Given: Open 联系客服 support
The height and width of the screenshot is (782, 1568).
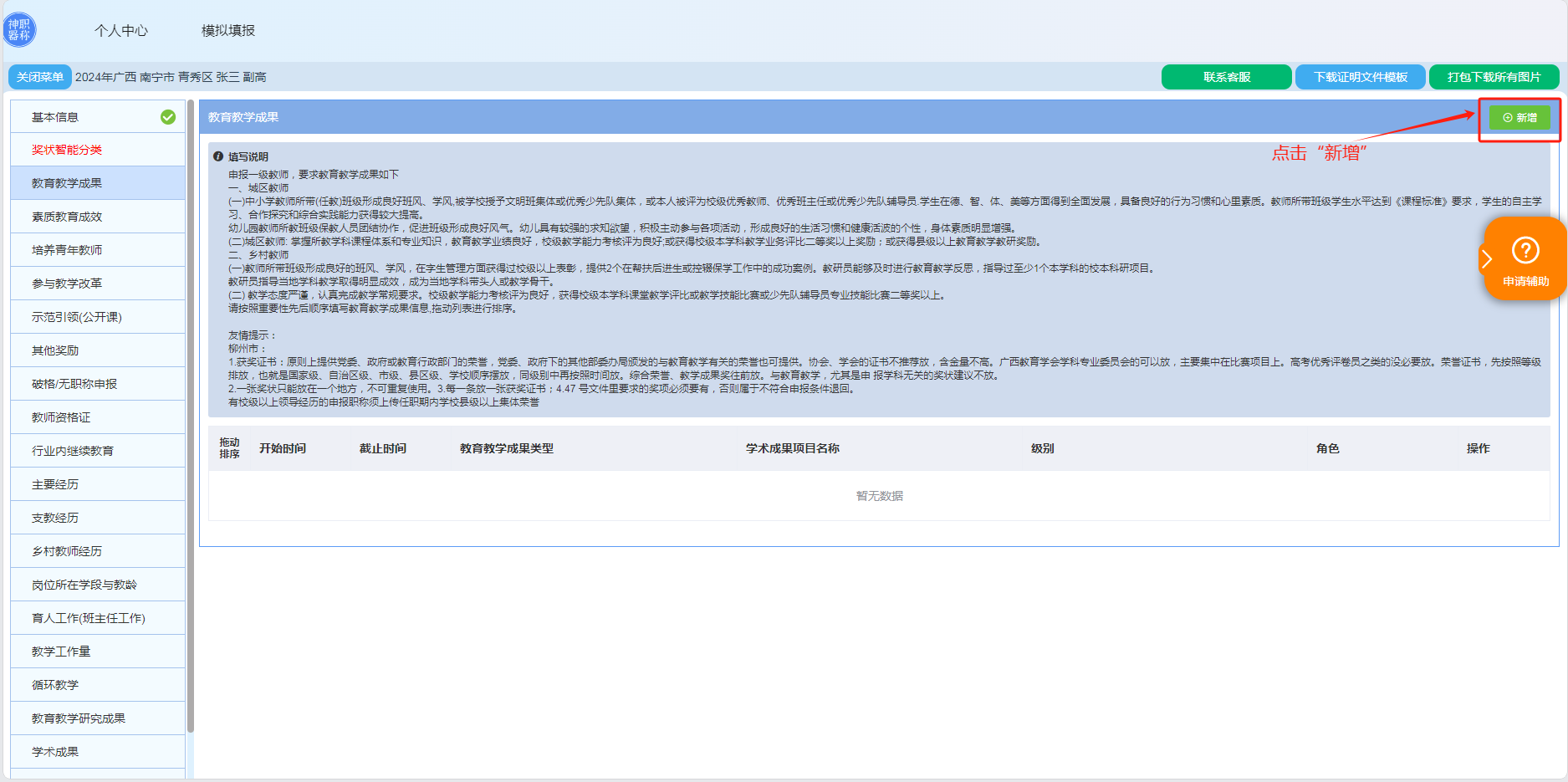Looking at the screenshot, I should pos(1226,77).
